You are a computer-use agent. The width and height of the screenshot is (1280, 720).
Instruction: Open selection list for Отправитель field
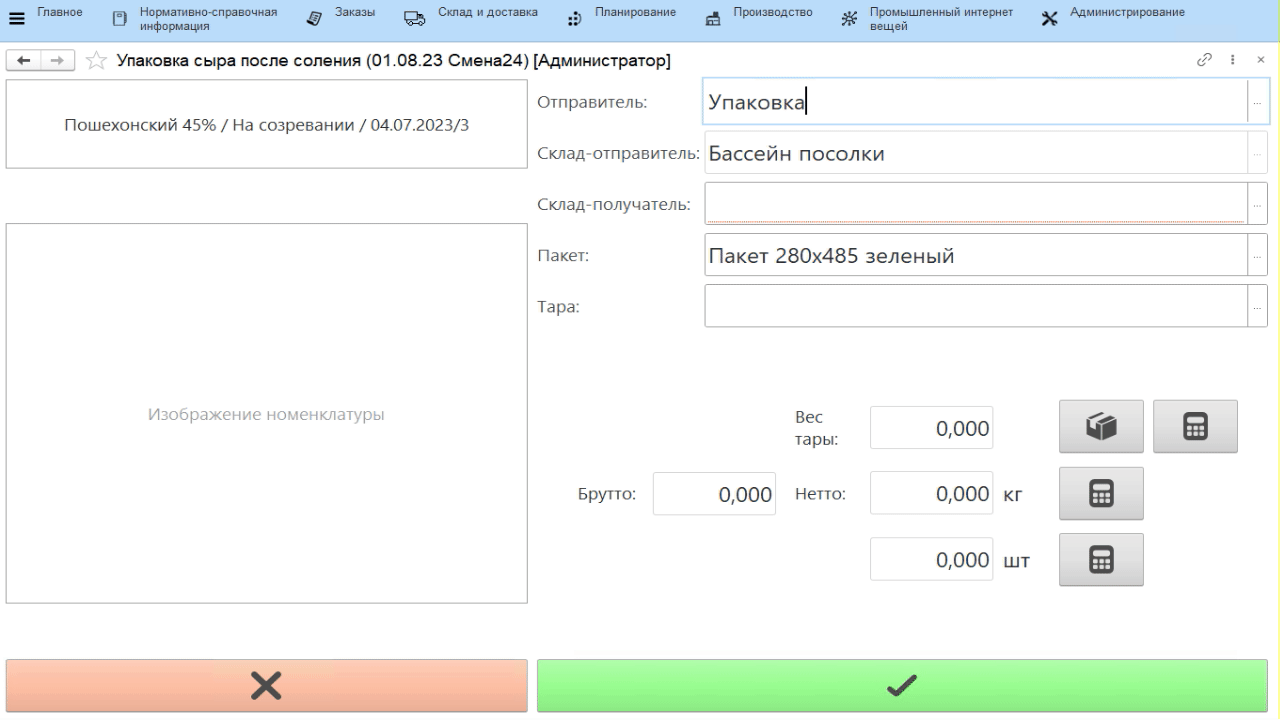(x=1257, y=102)
